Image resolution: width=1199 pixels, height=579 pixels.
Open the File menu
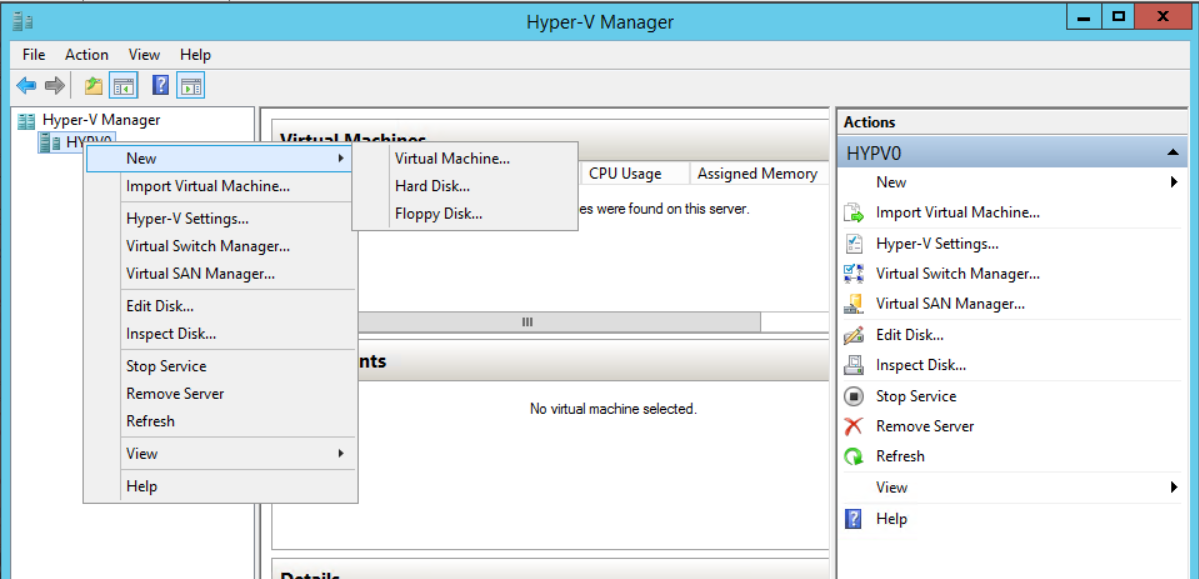(34, 54)
